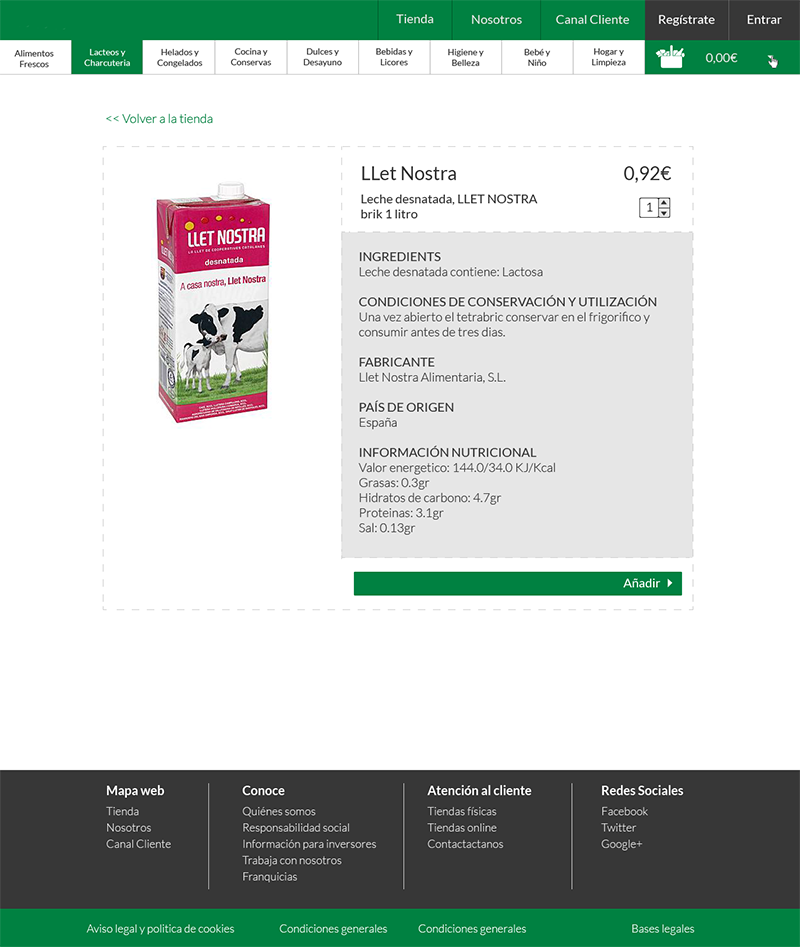The height and width of the screenshot is (947, 800).
Task: Click the quantity input field
Action: 649,208
